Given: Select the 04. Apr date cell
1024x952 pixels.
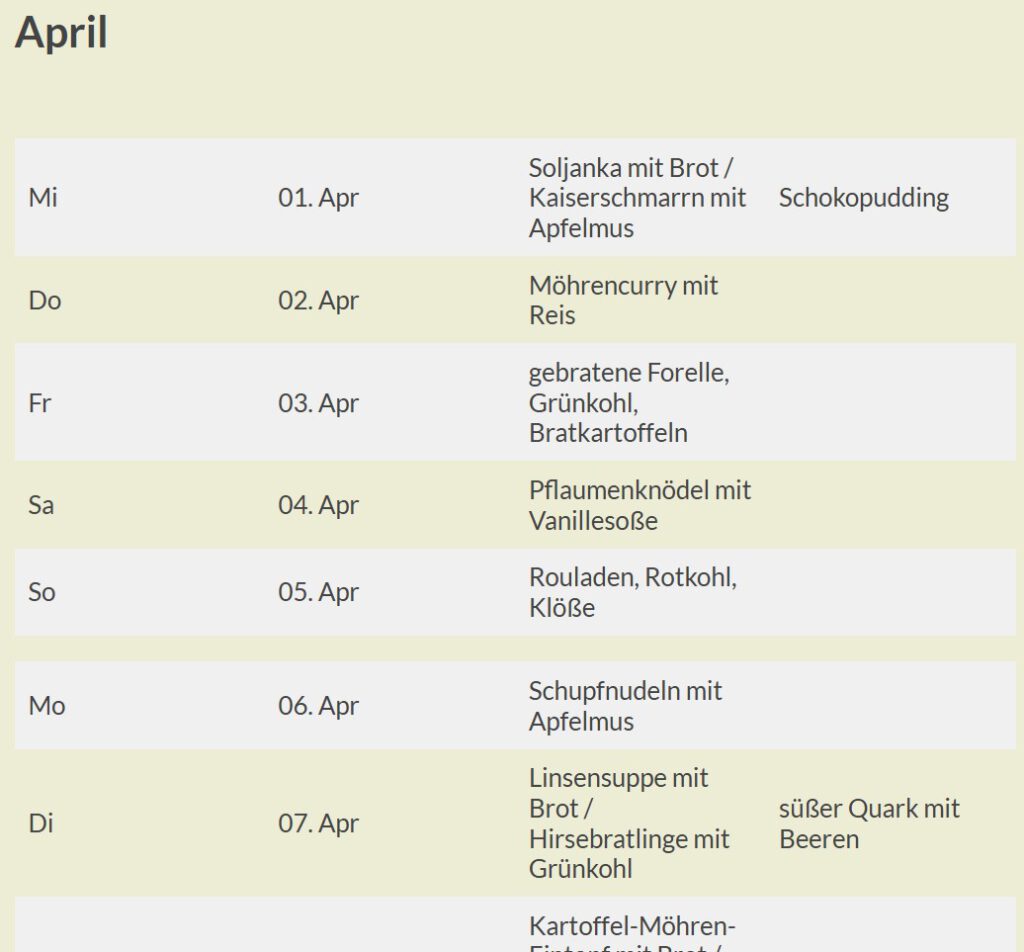Looking at the screenshot, I should pyautogui.click(x=318, y=505).
